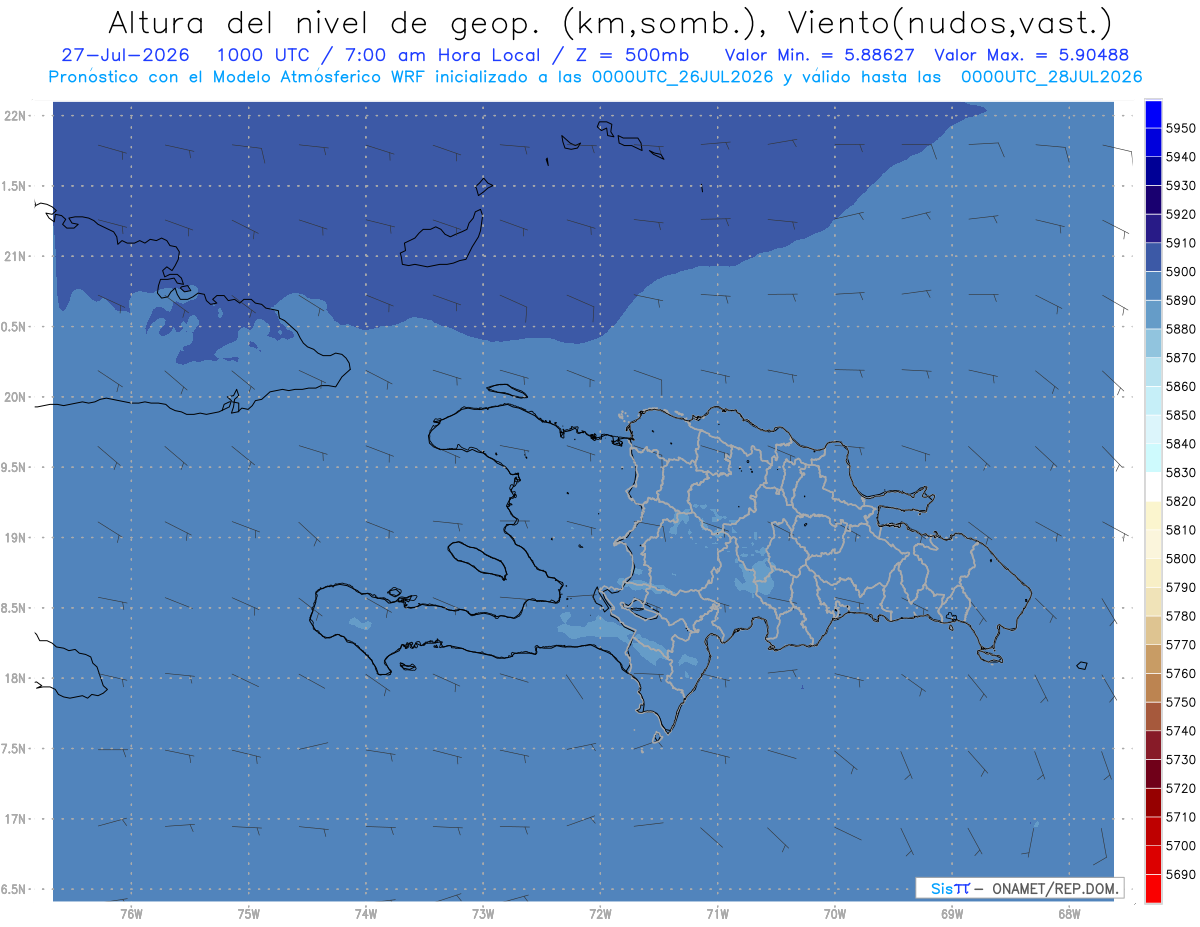Viewport: 1200px width, 927px height.
Task: Click the '72W' longitude label
Action: tap(601, 913)
